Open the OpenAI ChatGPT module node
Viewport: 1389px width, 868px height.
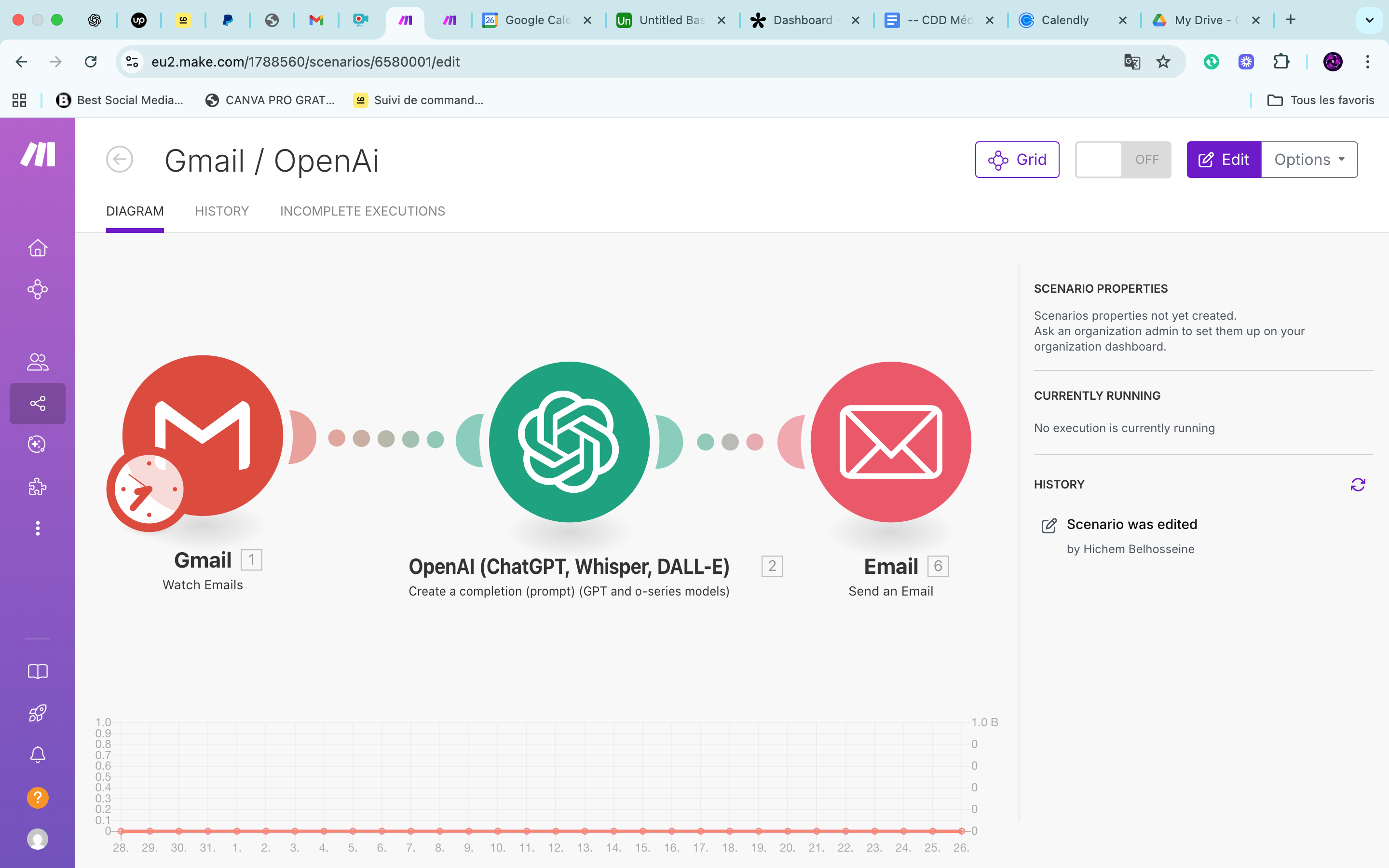pos(569,441)
